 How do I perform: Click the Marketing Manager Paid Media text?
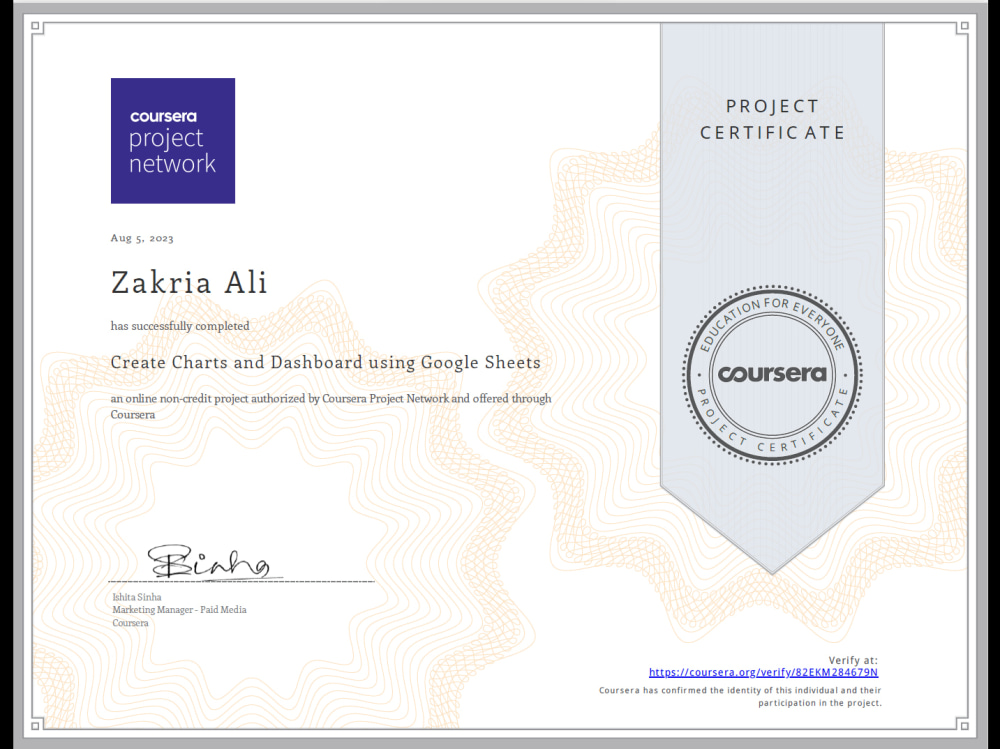click(180, 610)
